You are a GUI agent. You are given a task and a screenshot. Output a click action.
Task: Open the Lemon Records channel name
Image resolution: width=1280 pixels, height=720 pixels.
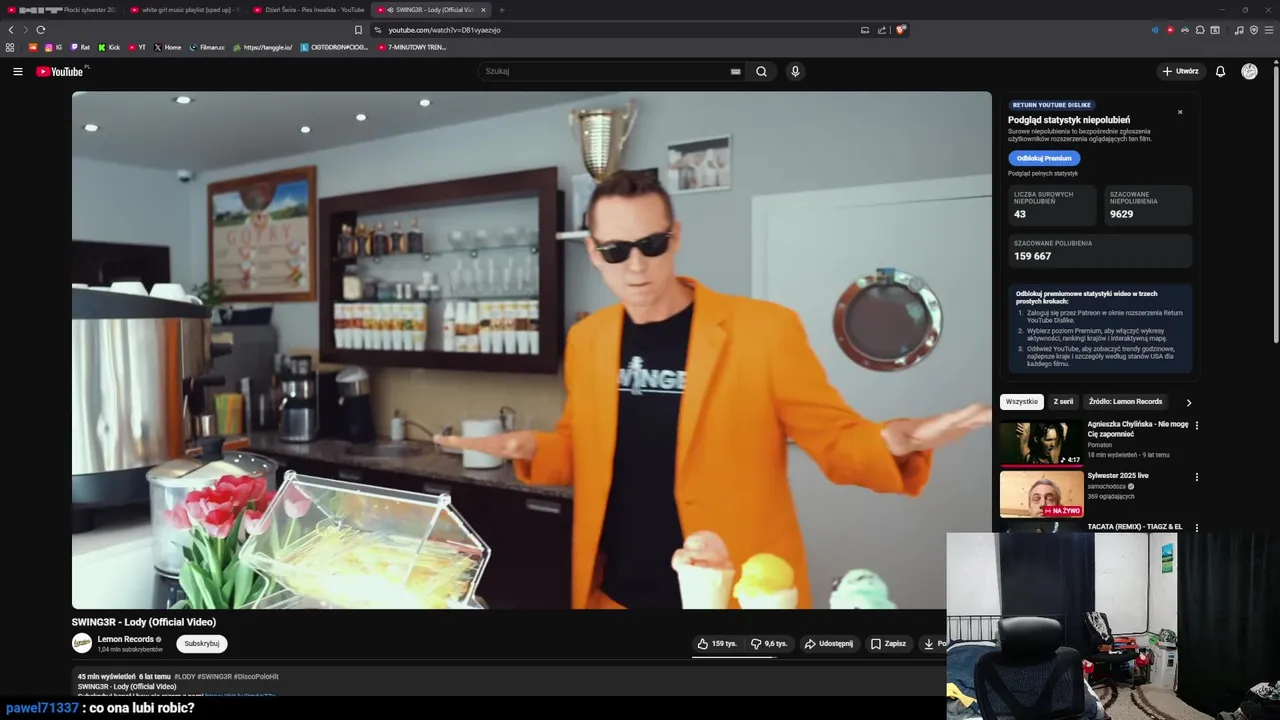pos(126,639)
